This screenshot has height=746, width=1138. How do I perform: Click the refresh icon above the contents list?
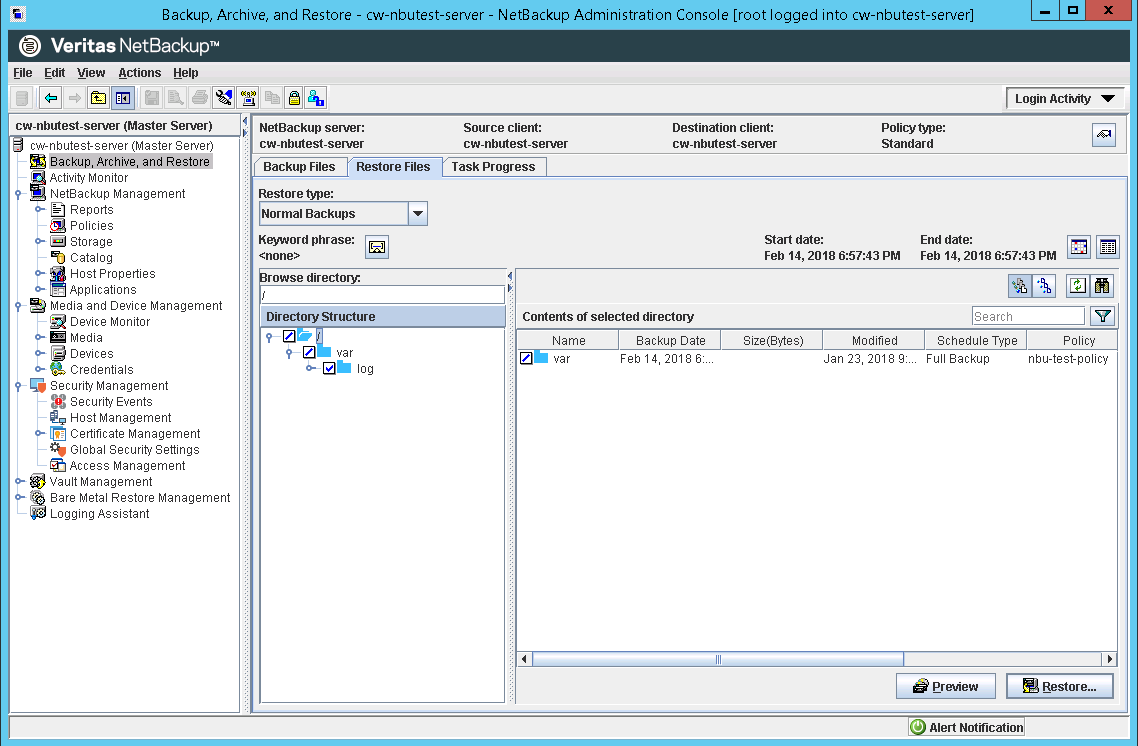[1077, 286]
